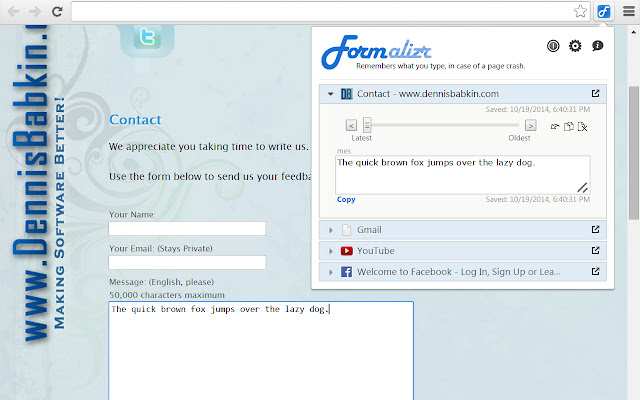Expand the YouTube saved entry

[331, 251]
